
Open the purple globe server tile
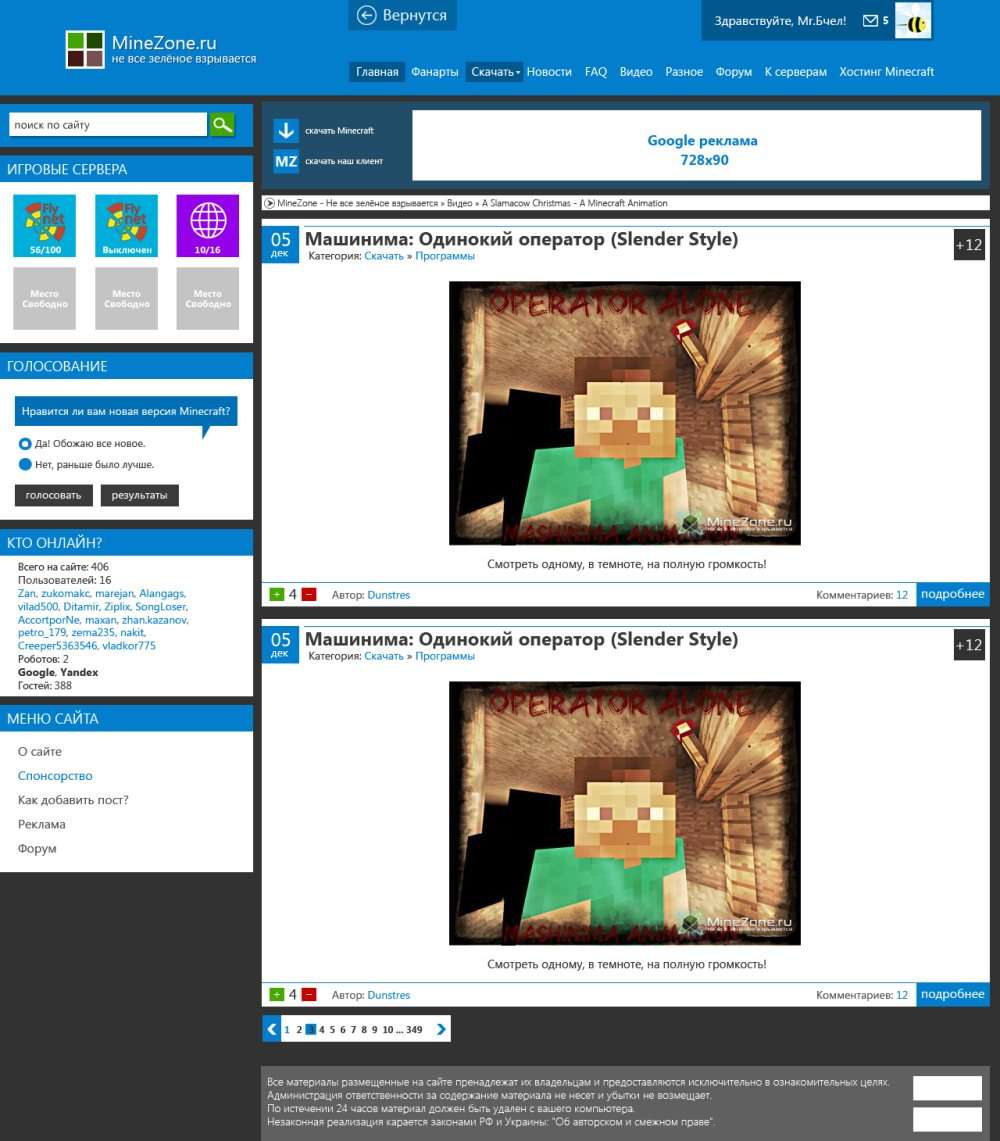pos(208,226)
